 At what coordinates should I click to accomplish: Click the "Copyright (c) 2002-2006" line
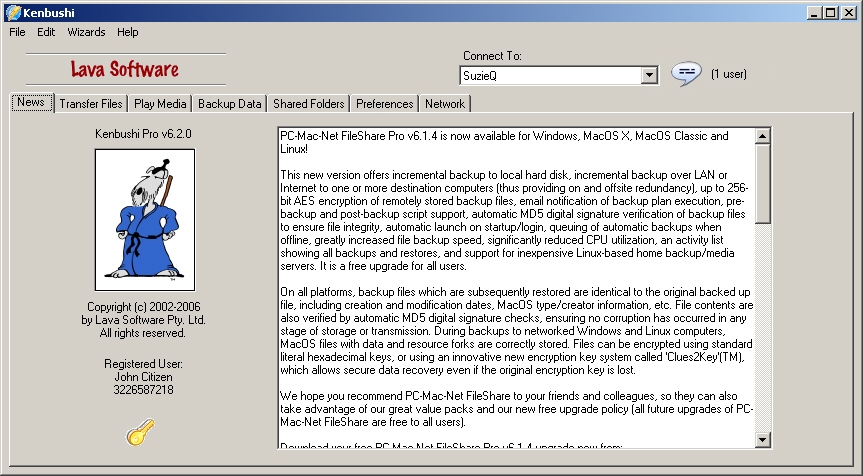(144, 307)
